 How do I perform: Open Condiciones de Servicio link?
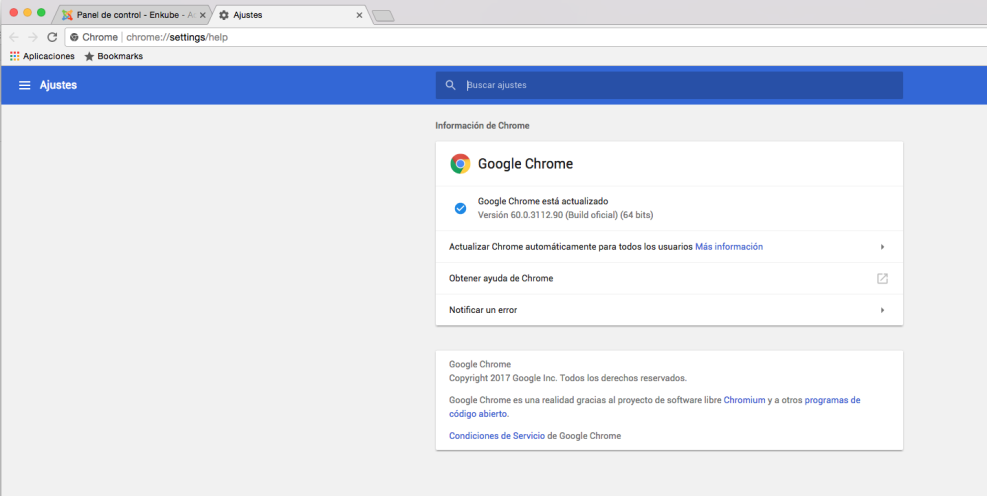click(497, 436)
